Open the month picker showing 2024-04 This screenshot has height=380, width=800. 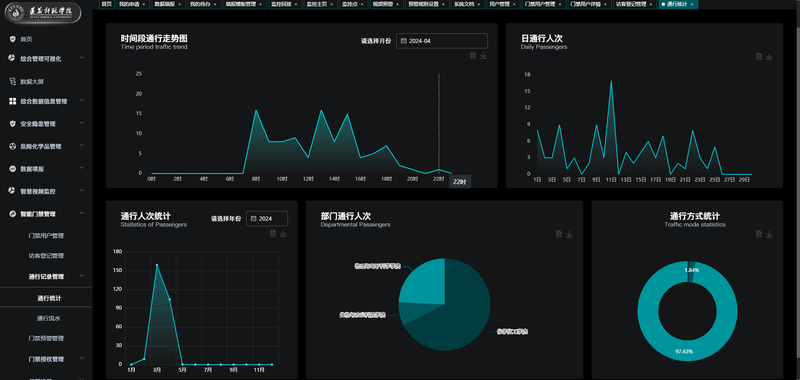[442, 41]
